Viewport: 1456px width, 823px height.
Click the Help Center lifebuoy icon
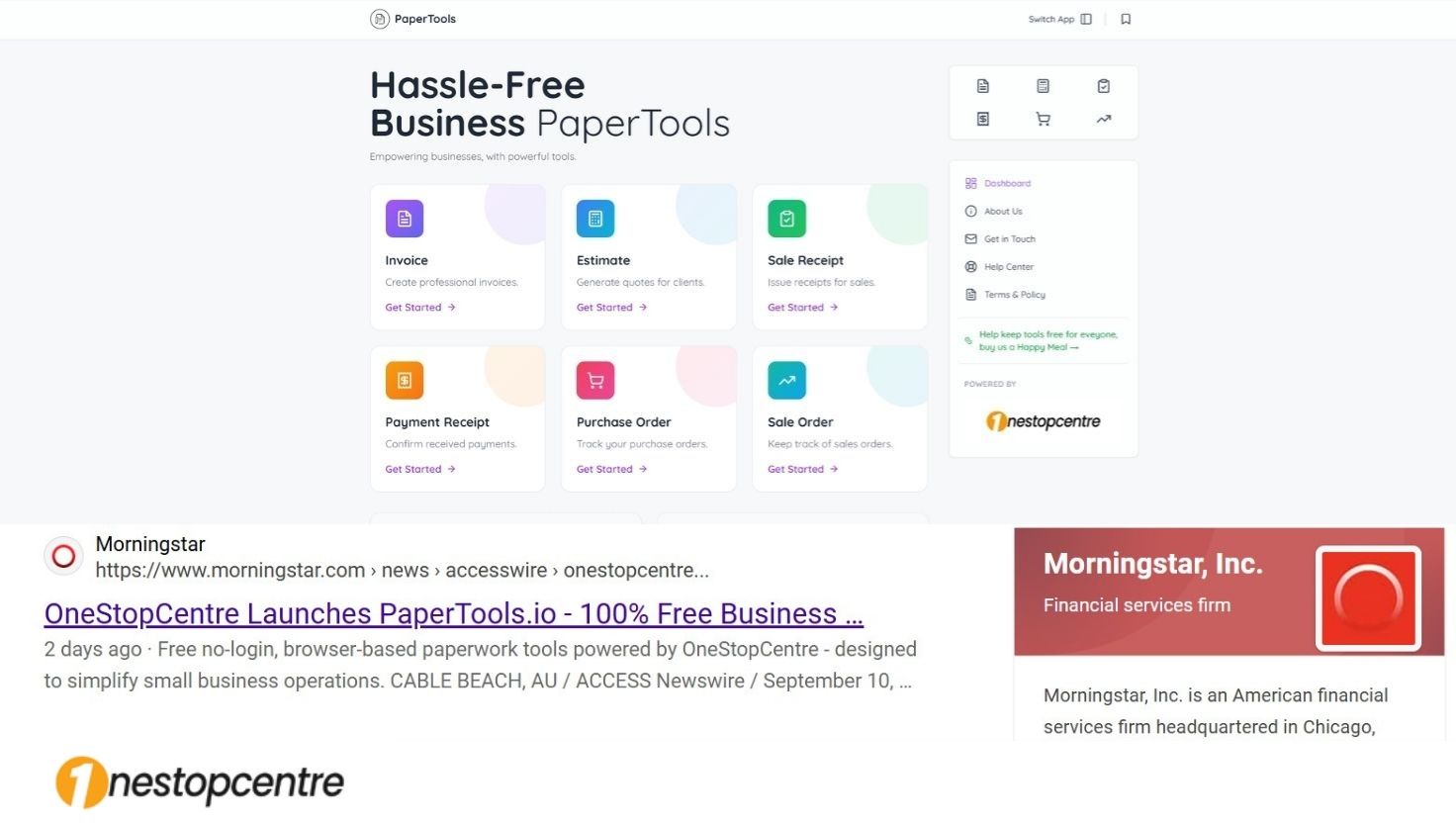(x=970, y=266)
